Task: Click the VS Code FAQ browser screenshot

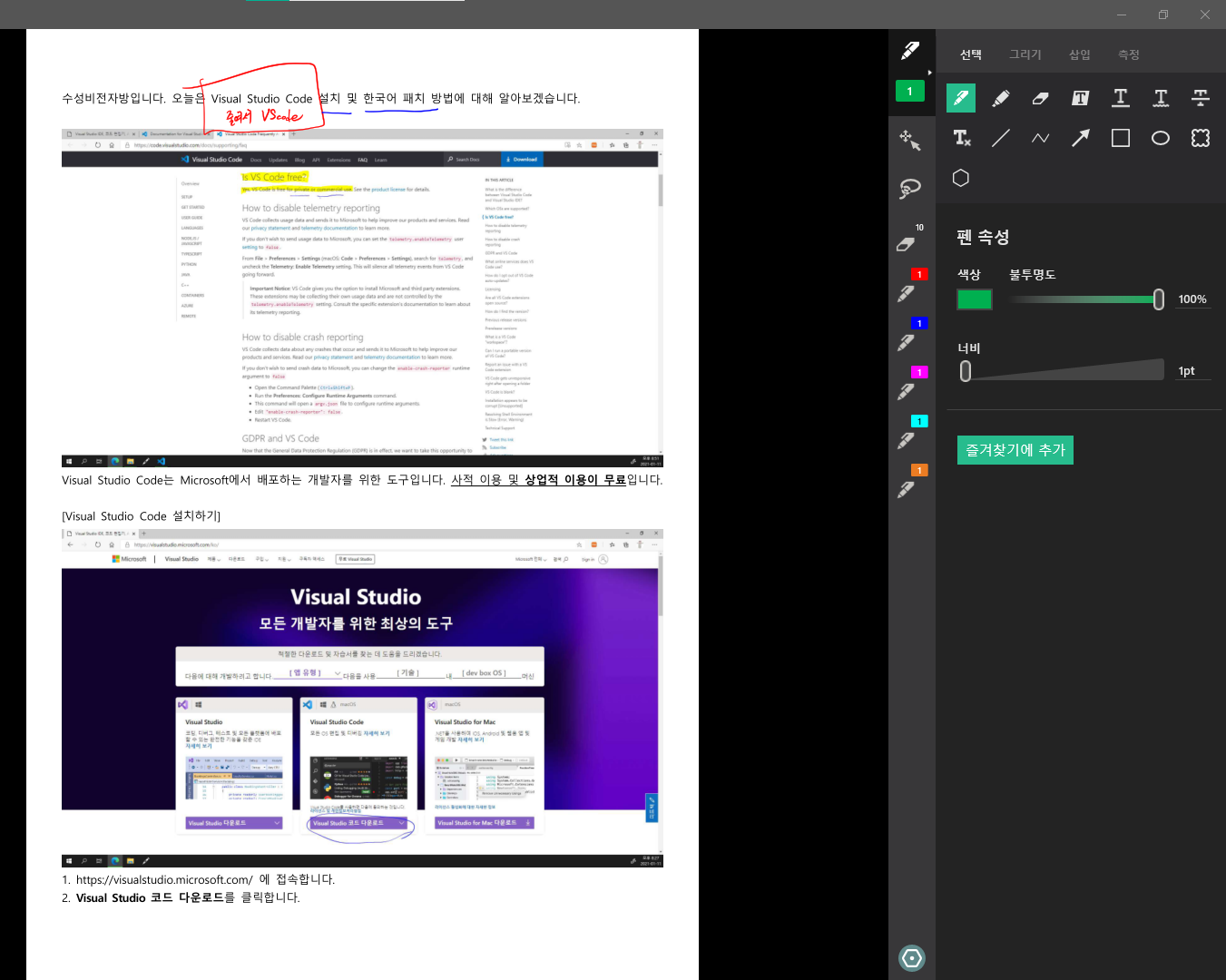Action: pos(362,298)
